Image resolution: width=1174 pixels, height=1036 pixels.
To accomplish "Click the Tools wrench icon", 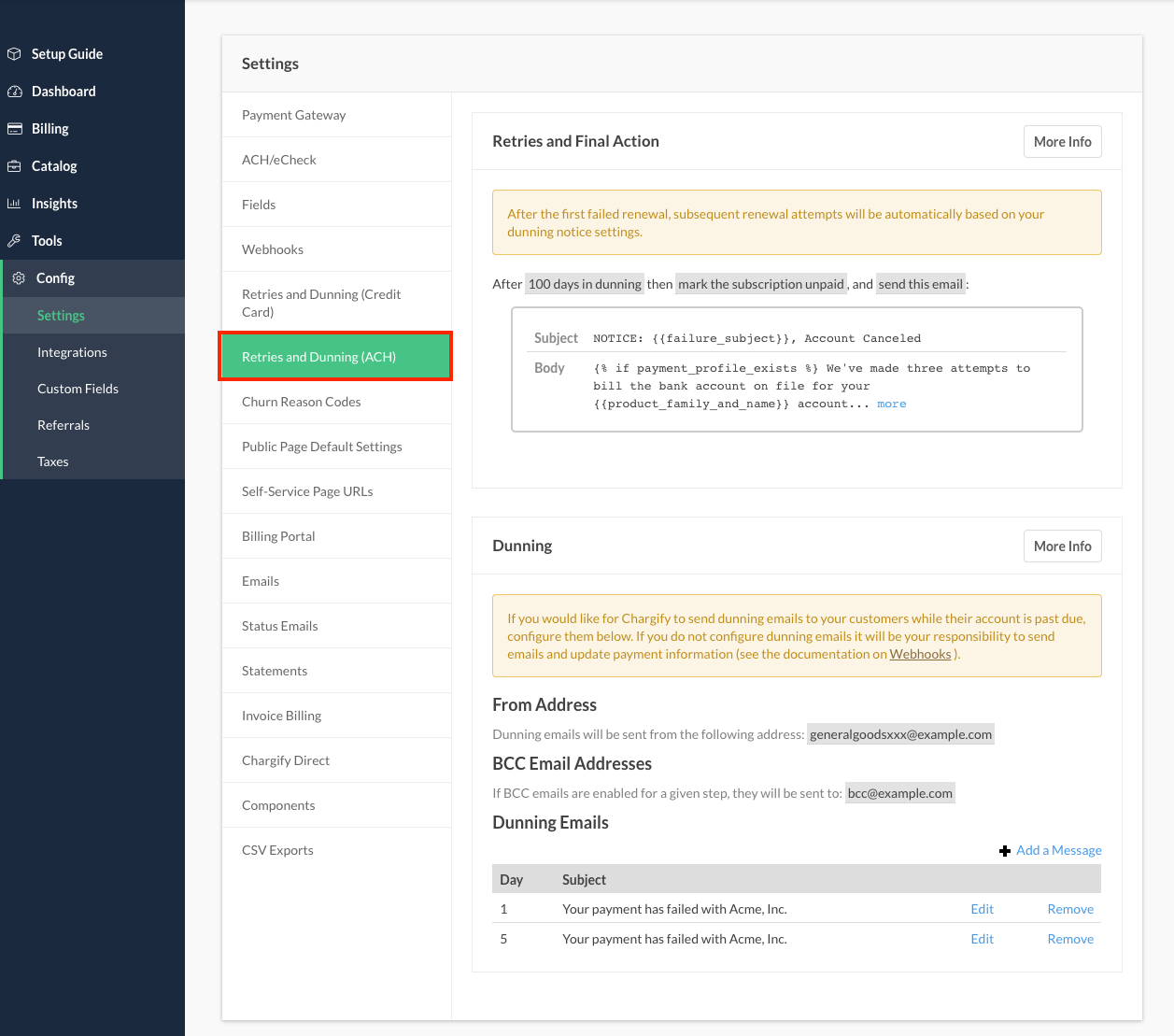I will 14,241.
